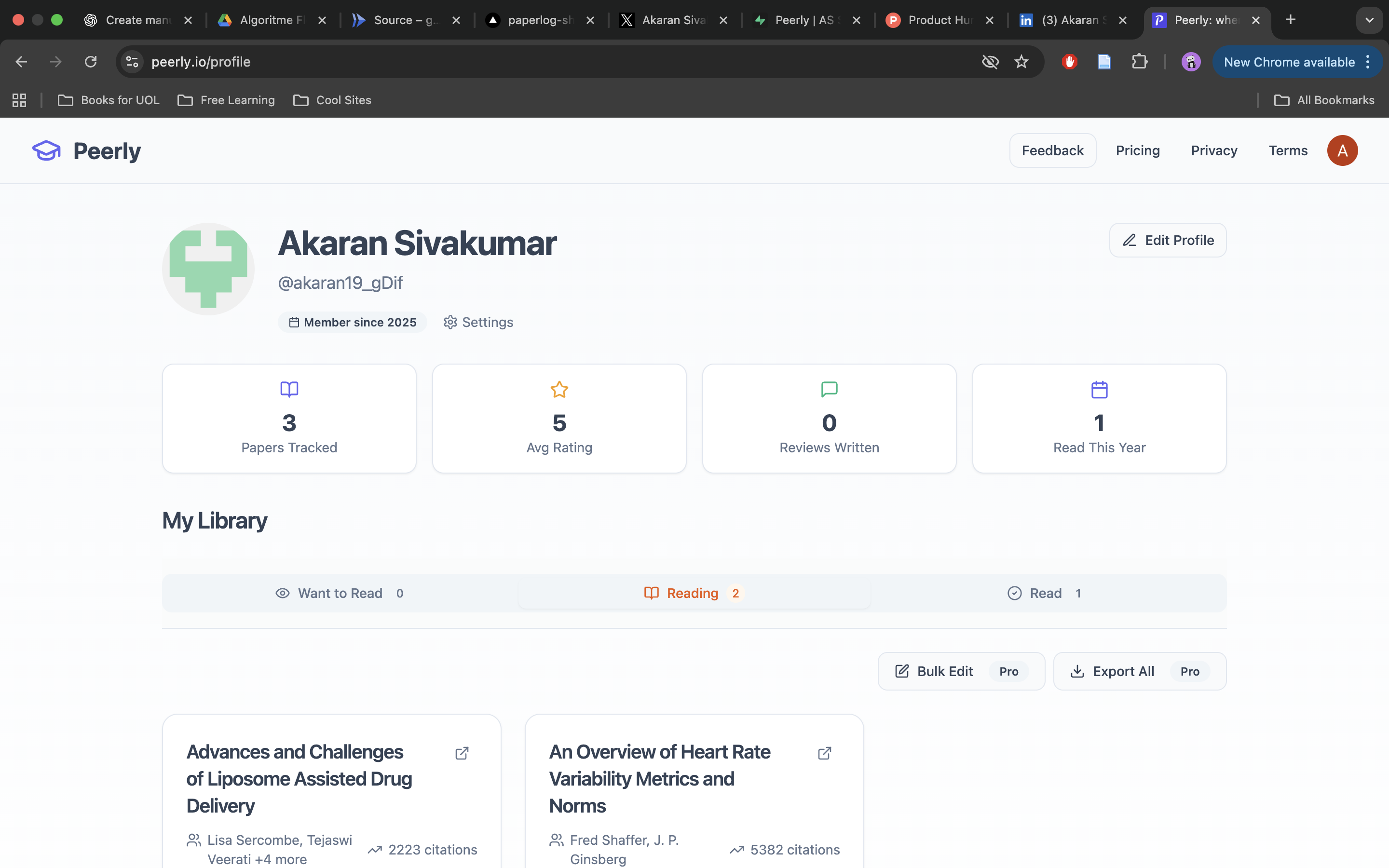The height and width of the screenshot is (868, 1389).
Task: Click the @akaran19_gDif username
Action: pyautogui.click(x=340, y=283)
